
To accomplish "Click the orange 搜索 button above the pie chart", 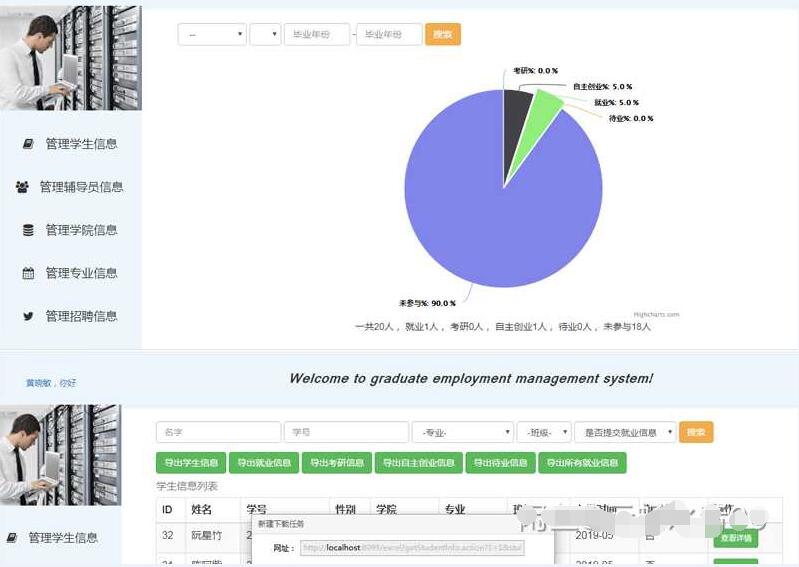I will [x=443, y=35].
